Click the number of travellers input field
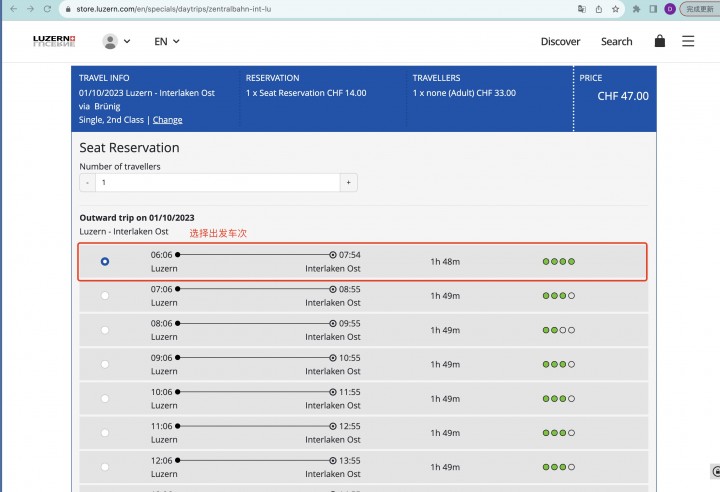720x492 pixels. [218, 182]
